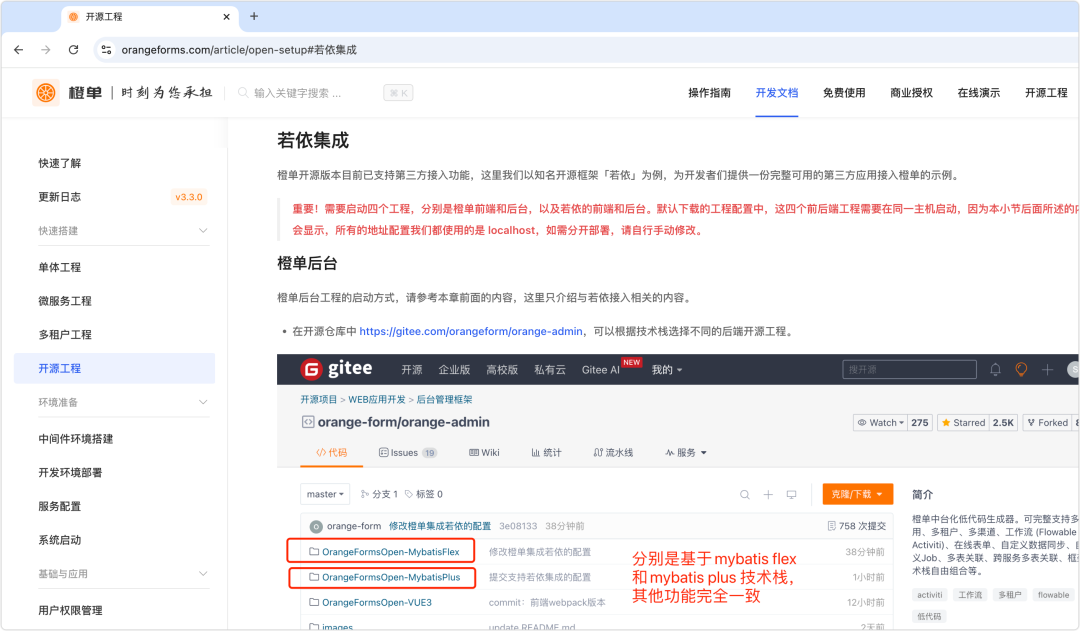Open 免费使用 navigation item
This screenshot has height=631, width=1080.
click(x=844, y=92)
